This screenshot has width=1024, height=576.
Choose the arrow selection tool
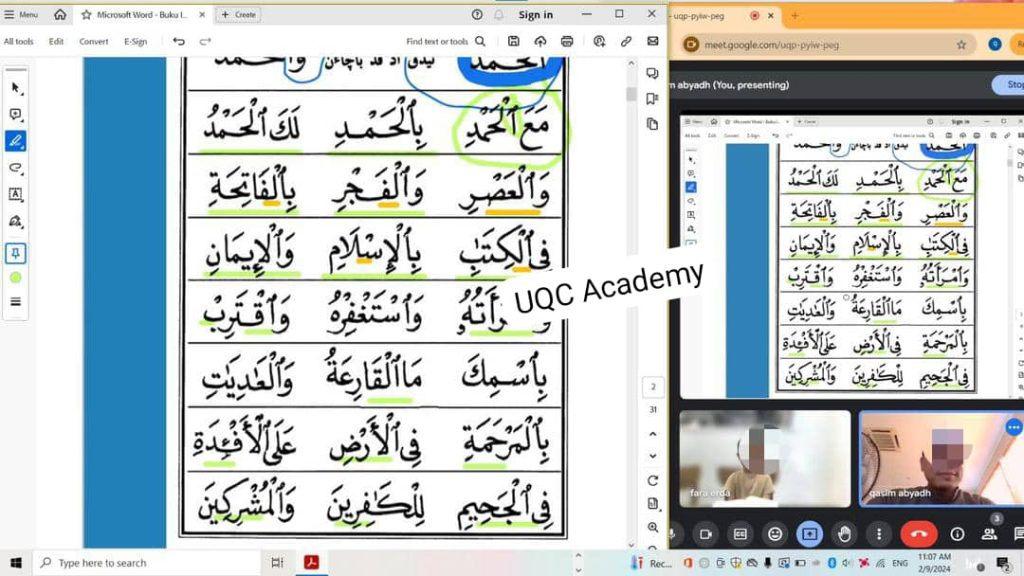16,88
